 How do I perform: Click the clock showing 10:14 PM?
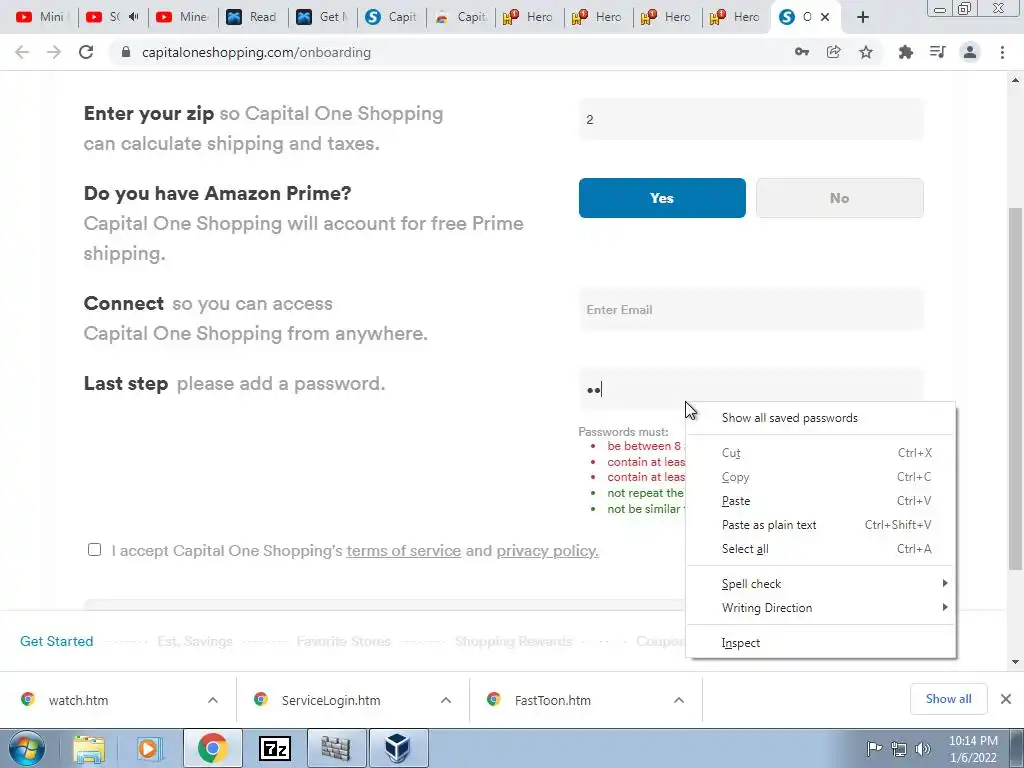[972, 749]
